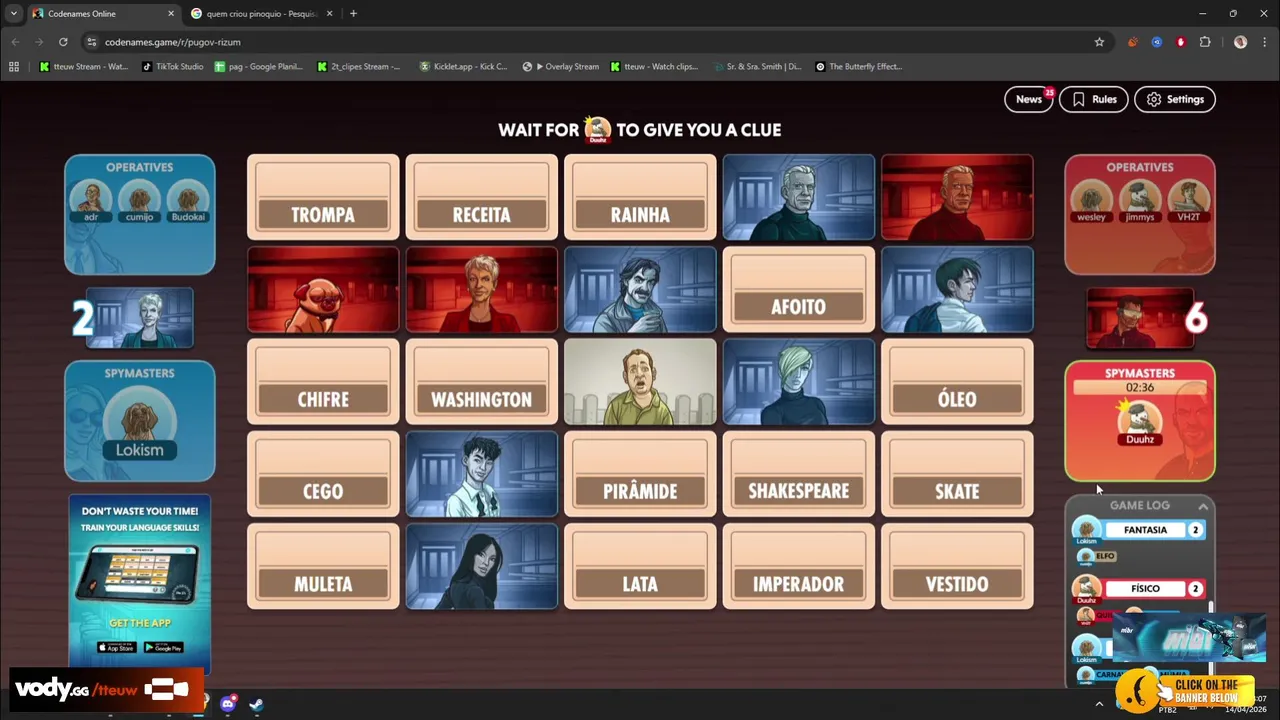The width and height of the screenshot is (1280, 720).
Task: Close the Codenames Online tab
Action: (171, 14)
